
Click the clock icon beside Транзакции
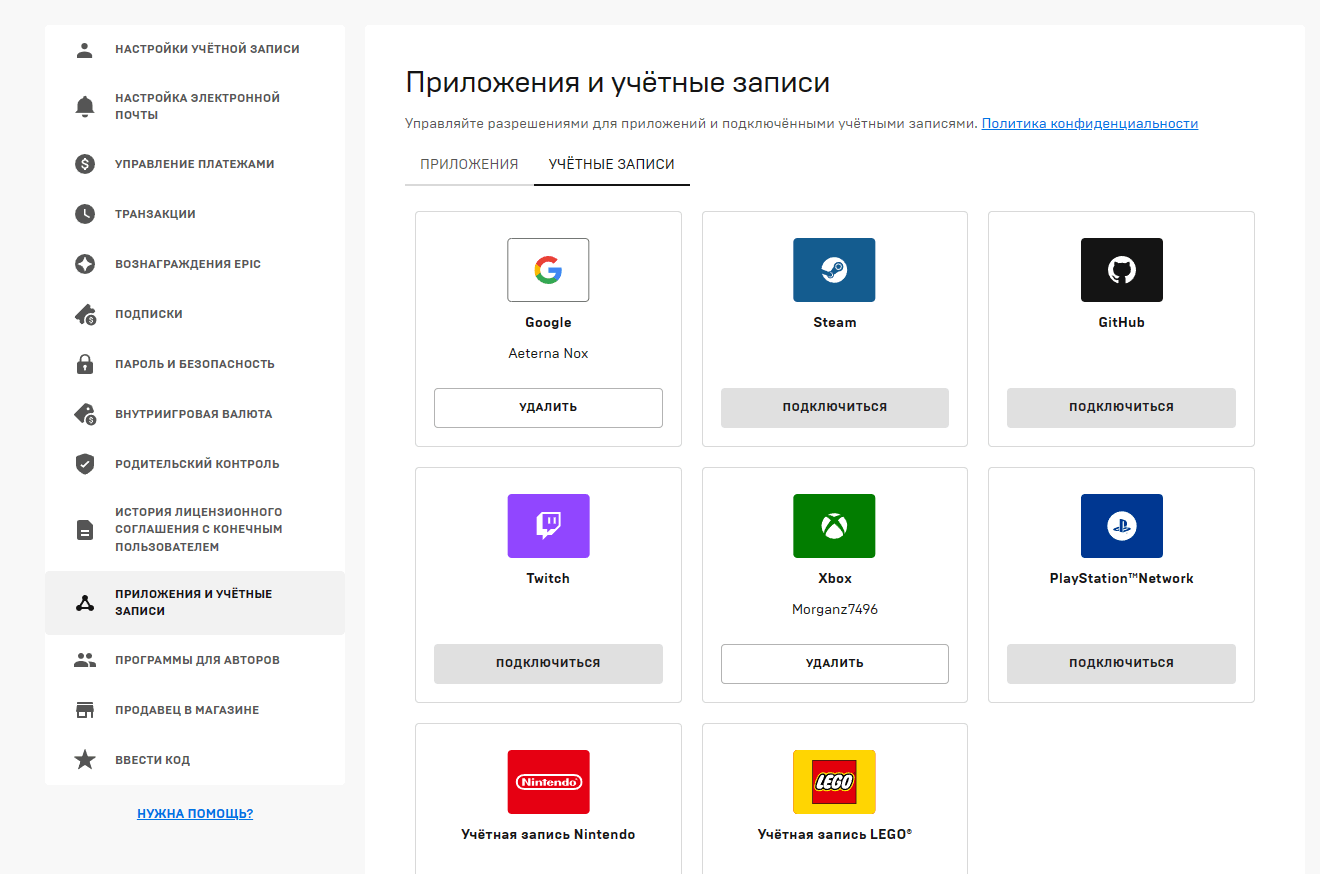click(x=85, y=214)
